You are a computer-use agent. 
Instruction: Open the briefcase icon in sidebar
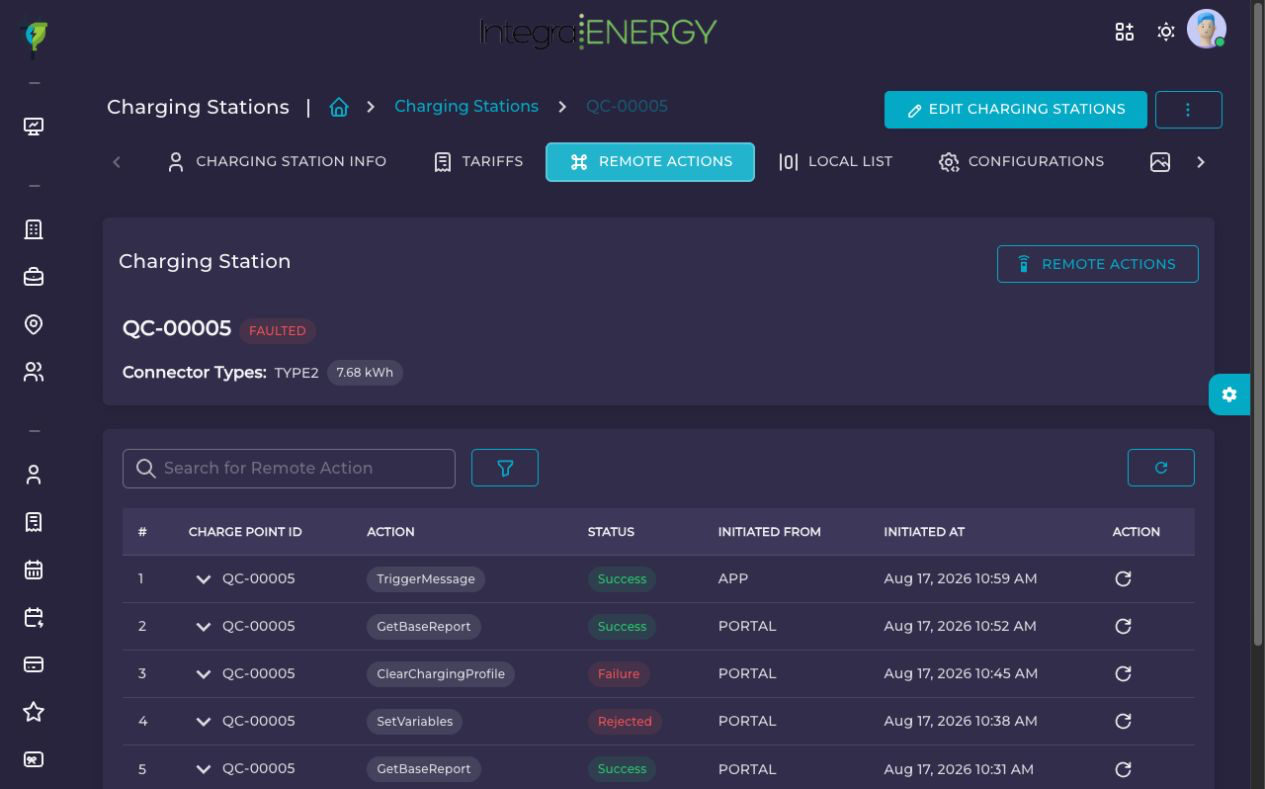click(34, 277)
